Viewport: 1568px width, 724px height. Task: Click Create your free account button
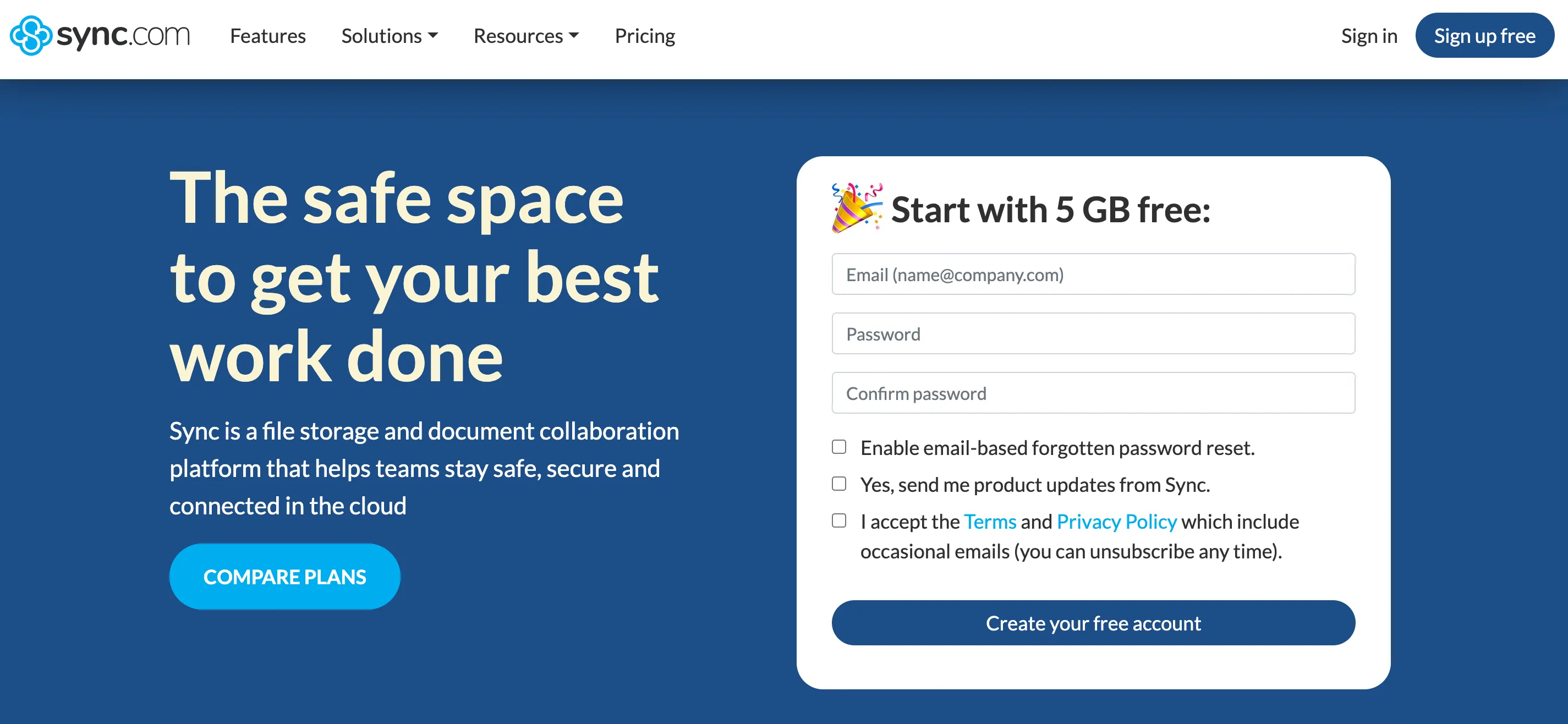(1093, 623)
